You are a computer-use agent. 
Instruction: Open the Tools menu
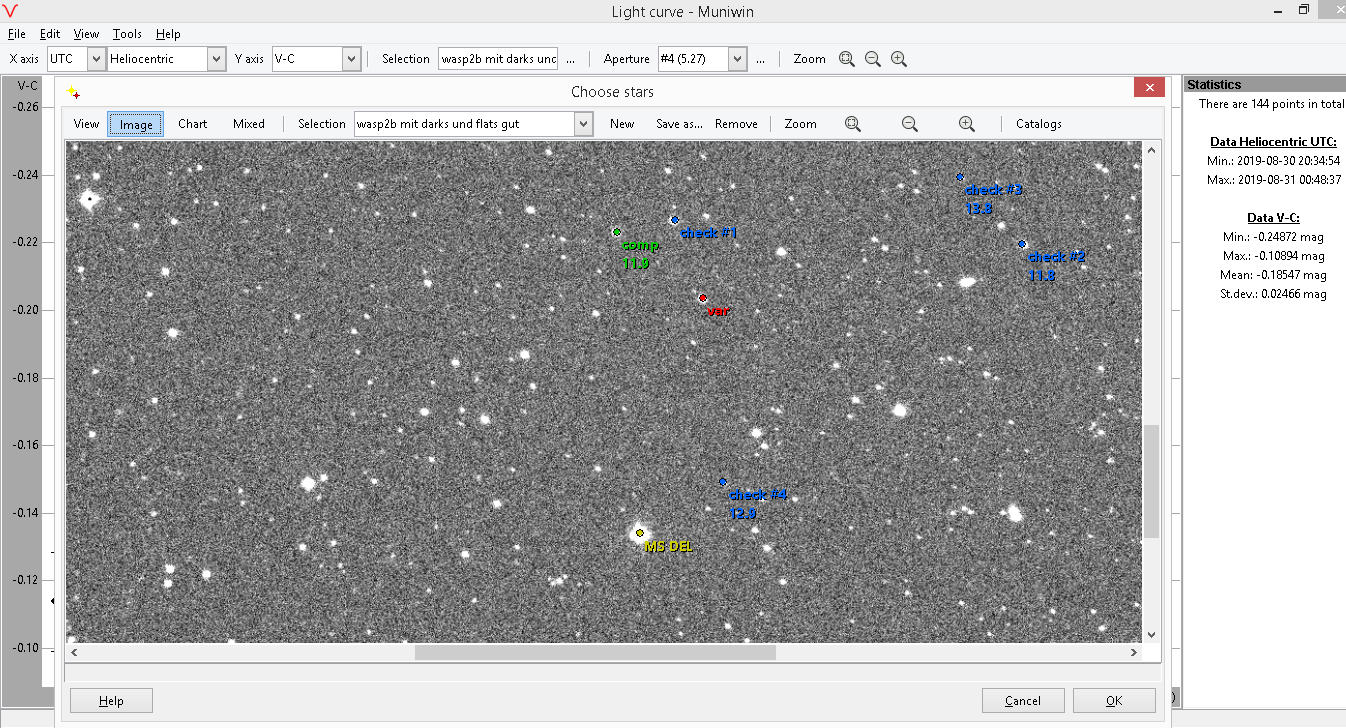[x=127, y=34]
